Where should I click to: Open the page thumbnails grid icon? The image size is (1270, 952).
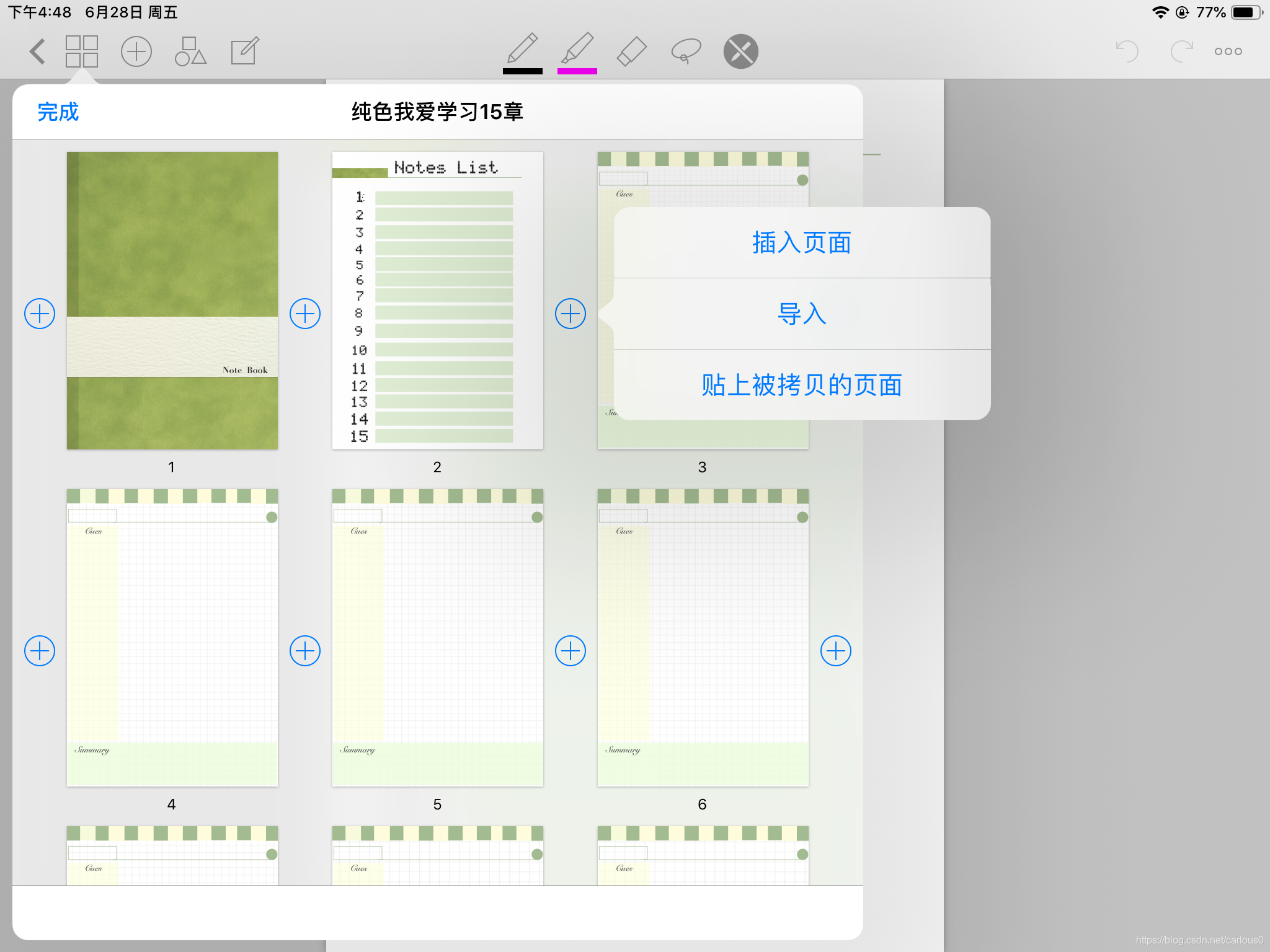coord(82,51)
